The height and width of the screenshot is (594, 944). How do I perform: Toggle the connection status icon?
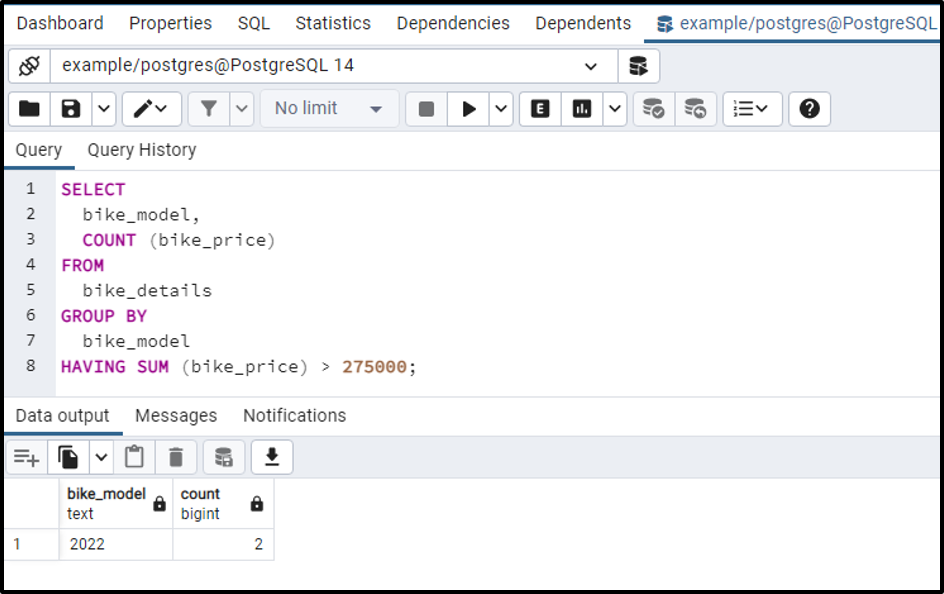(x=29, y=66)
